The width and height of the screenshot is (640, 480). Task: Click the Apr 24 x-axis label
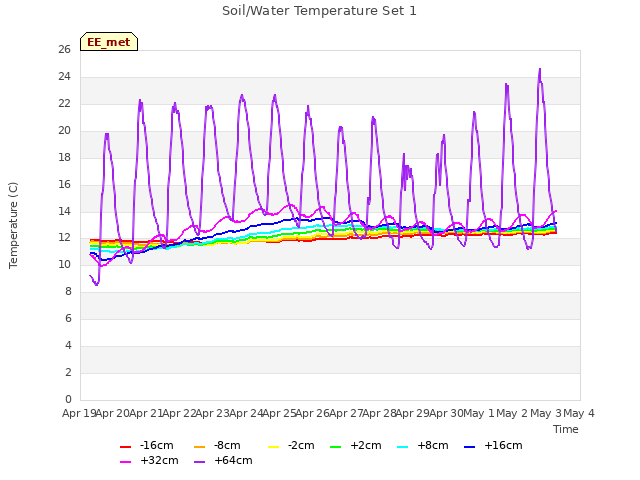click(246, 413)
